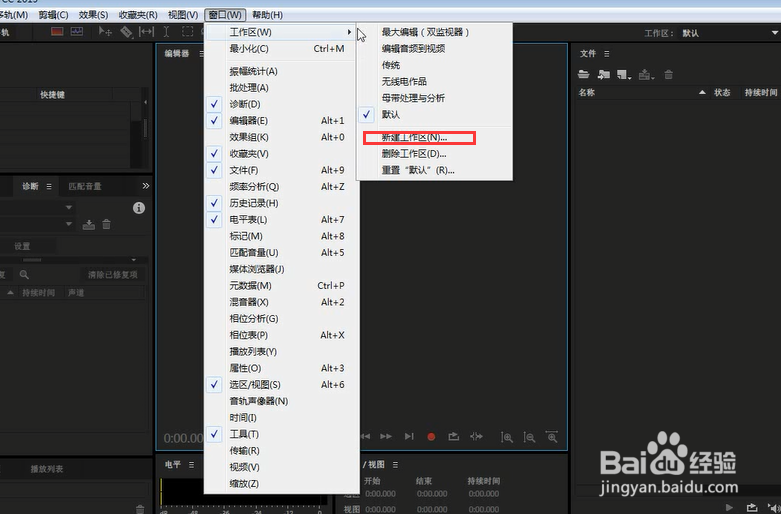Expand the 工作区(W) submenu arrow
This screenshot has width=781, height=514.
point(350,32)
